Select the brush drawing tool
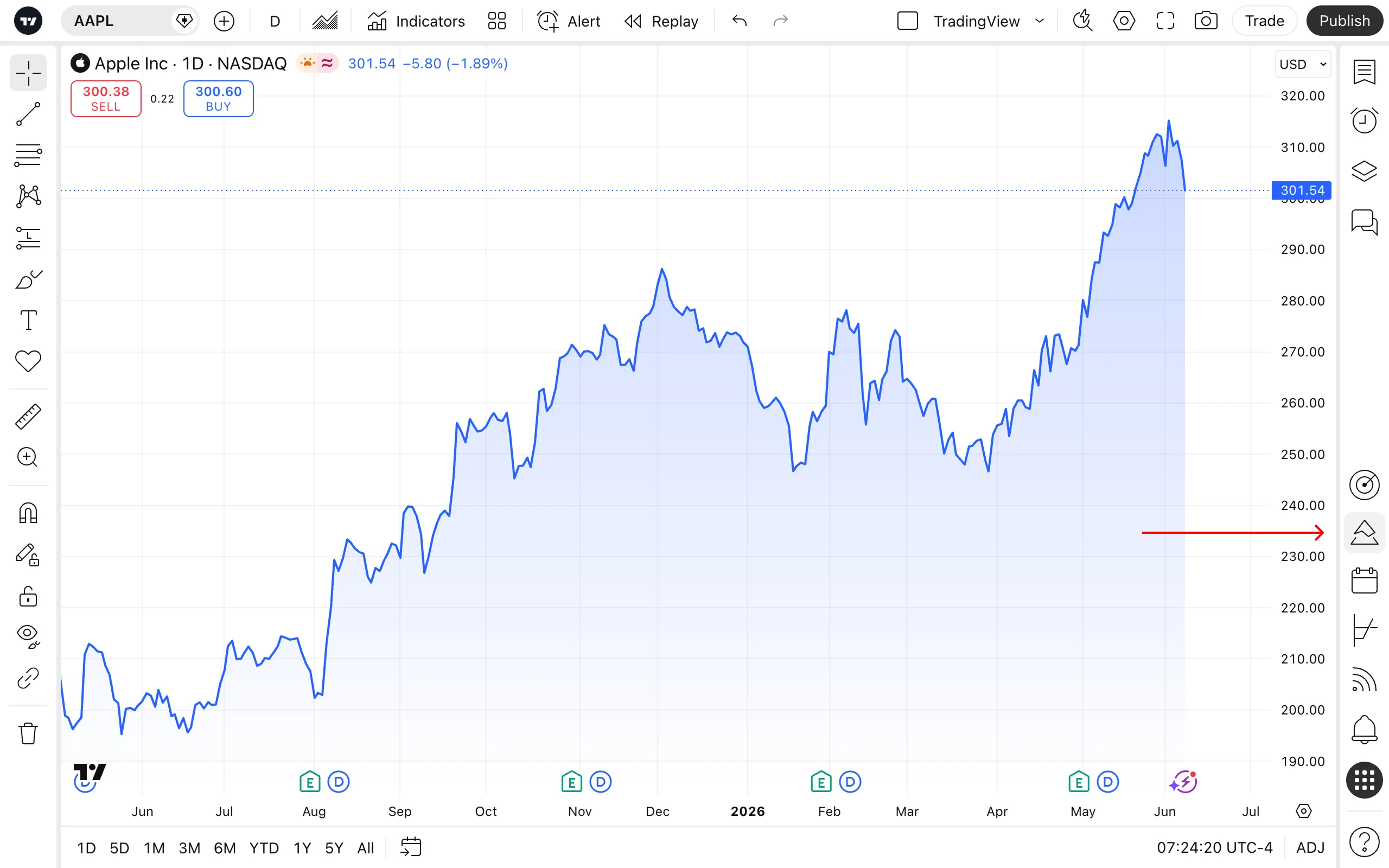Screen dimensions: 1389x868 (28, 279)
